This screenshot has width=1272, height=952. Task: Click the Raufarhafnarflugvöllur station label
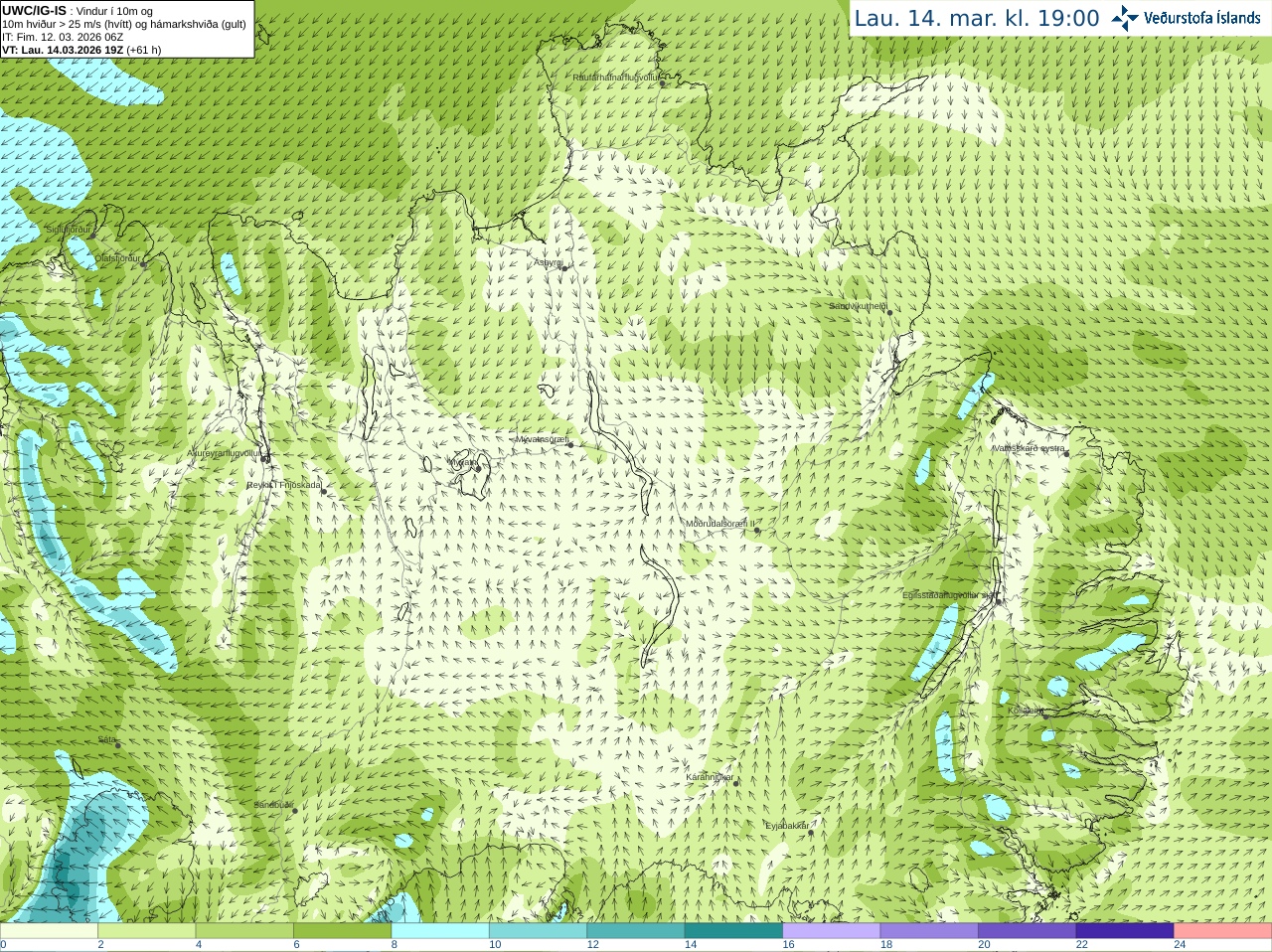pos(615,78)
